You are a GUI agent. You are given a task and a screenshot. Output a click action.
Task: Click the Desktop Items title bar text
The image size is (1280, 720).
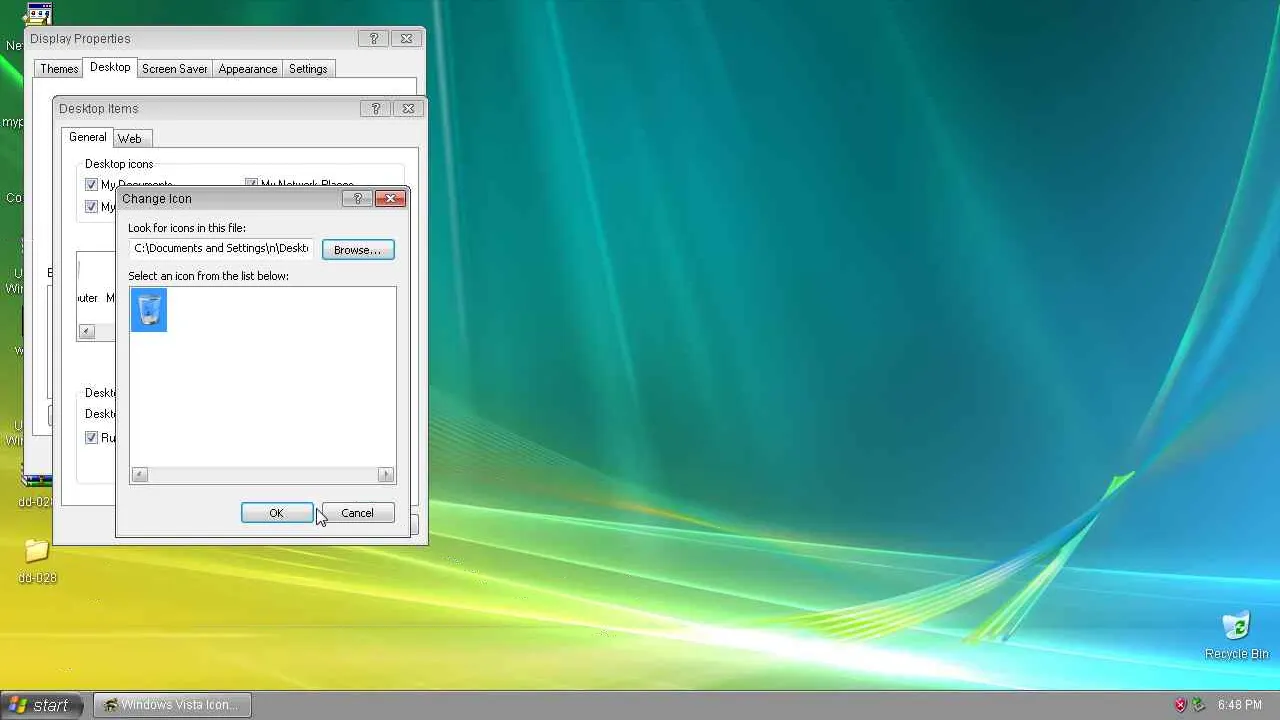[x=99, y=108]
